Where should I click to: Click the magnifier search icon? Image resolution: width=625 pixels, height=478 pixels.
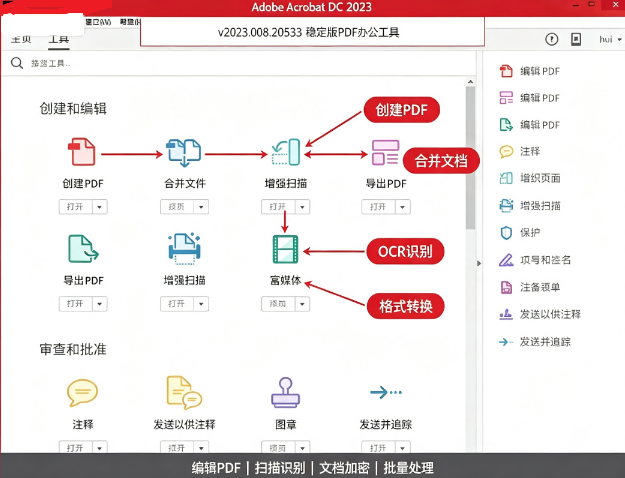tap(17, 63)
